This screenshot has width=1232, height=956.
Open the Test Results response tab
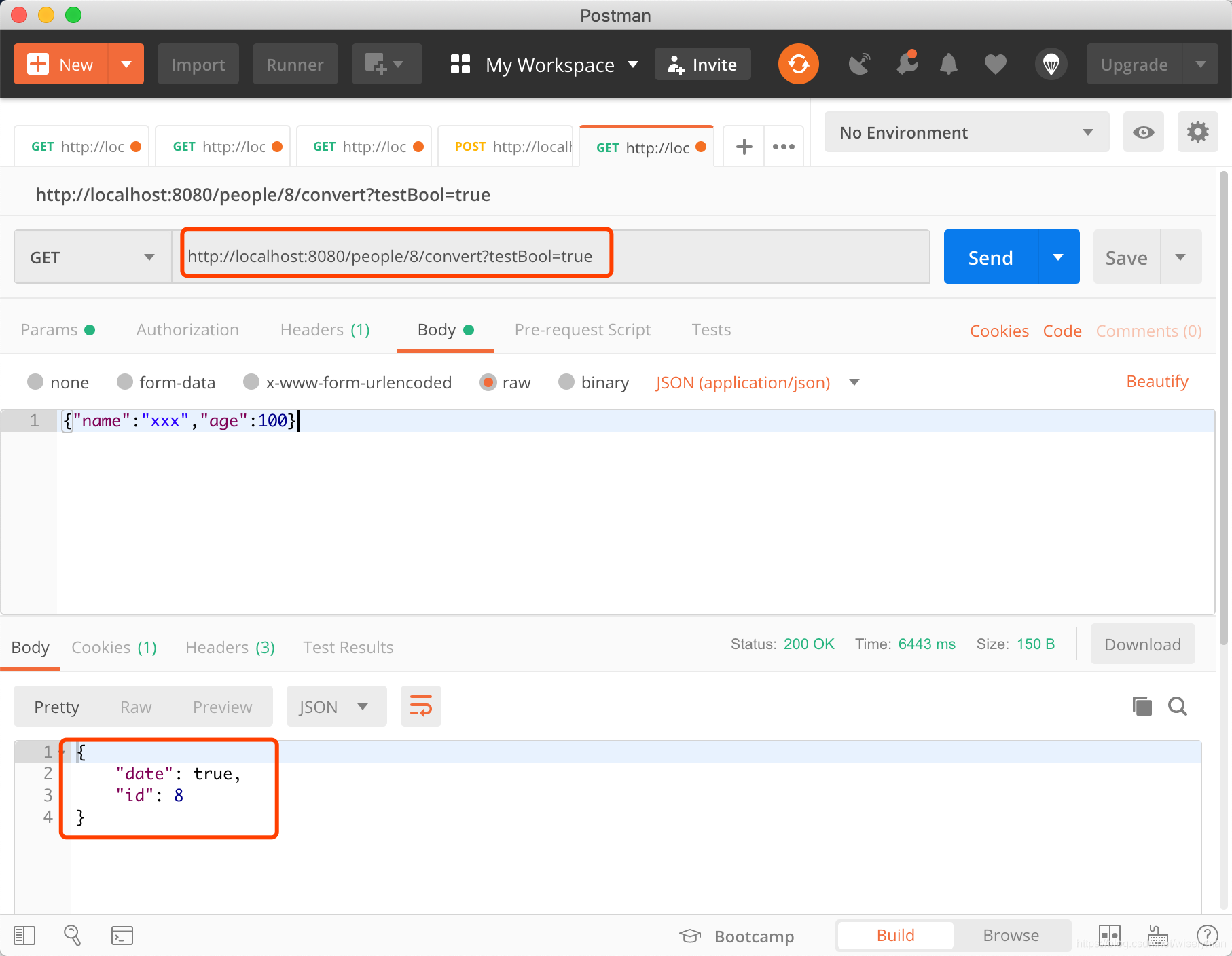tap(348, 648)
